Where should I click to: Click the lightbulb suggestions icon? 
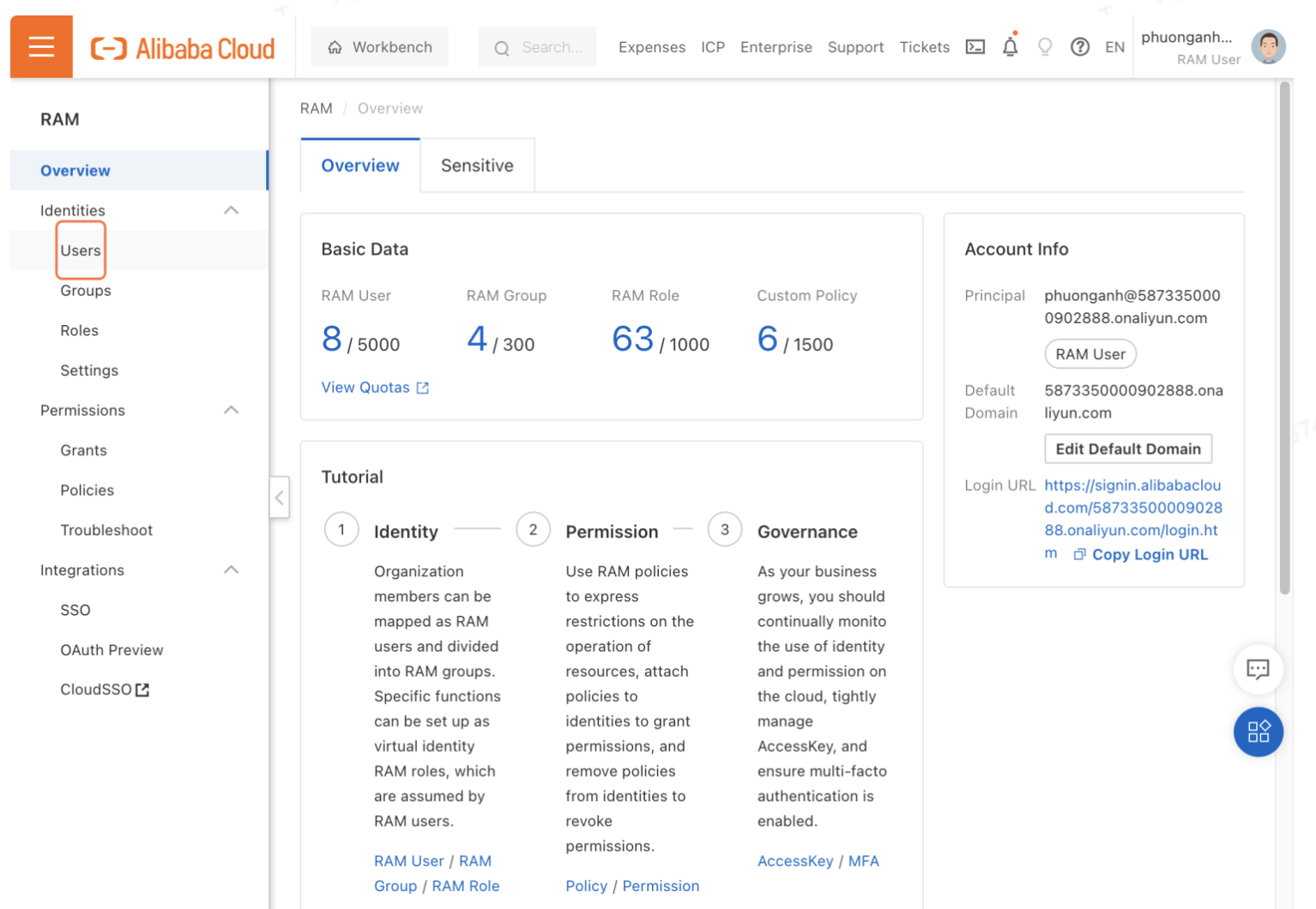pos(1044,47)
